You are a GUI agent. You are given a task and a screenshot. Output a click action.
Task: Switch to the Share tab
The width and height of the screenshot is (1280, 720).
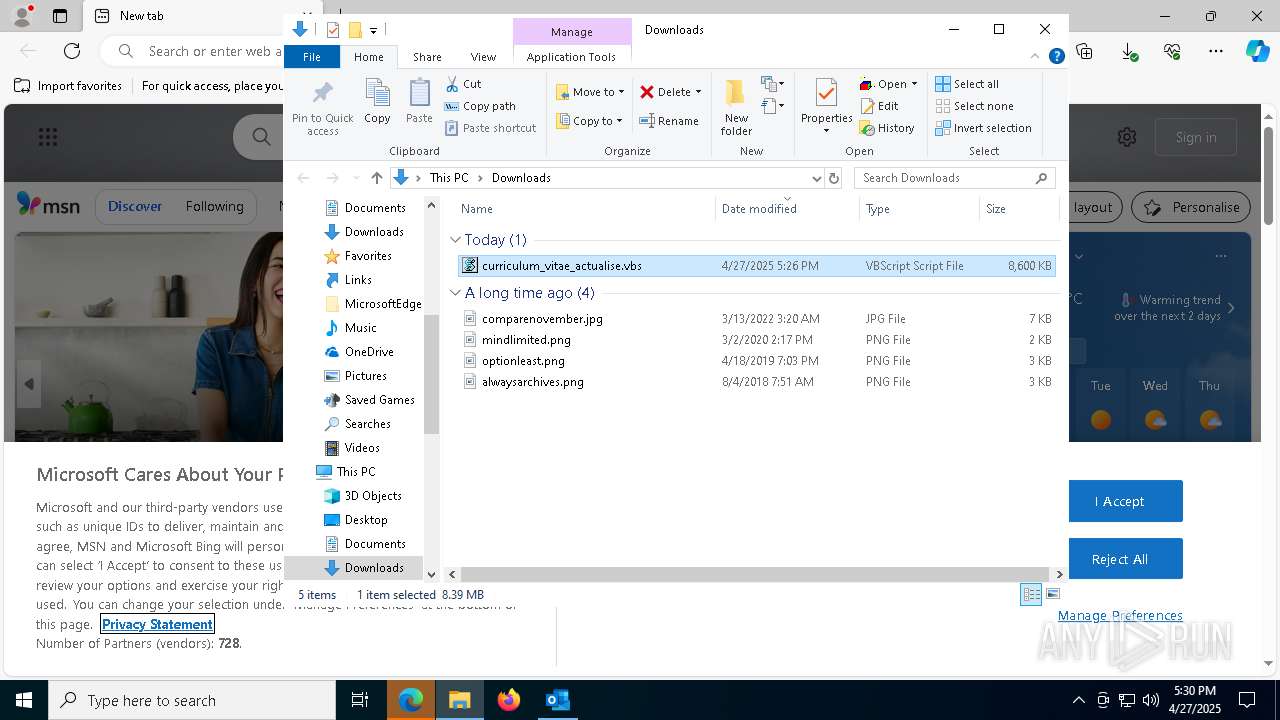(x=427, y=57)
